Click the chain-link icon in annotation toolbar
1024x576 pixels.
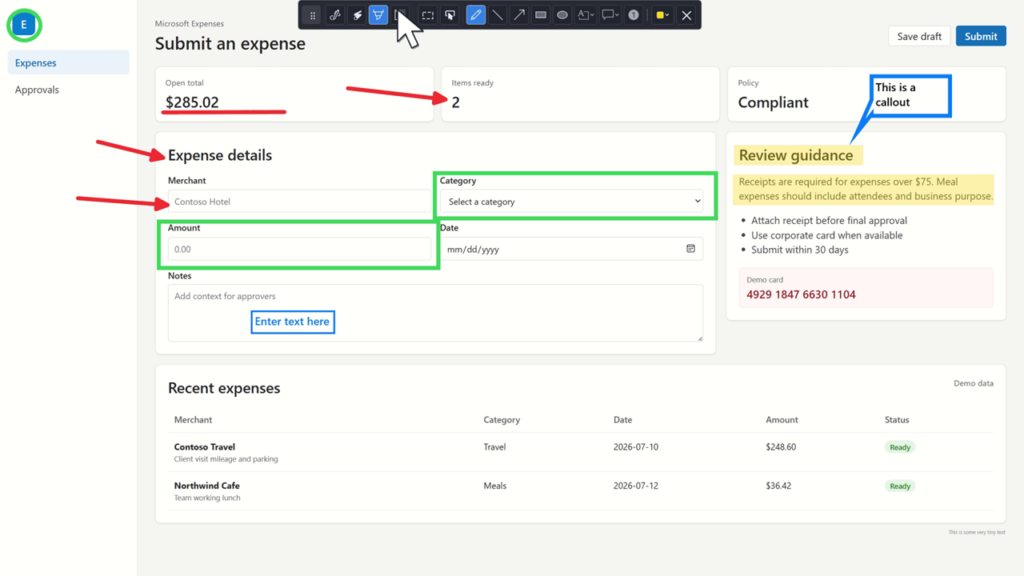(335, 15)
